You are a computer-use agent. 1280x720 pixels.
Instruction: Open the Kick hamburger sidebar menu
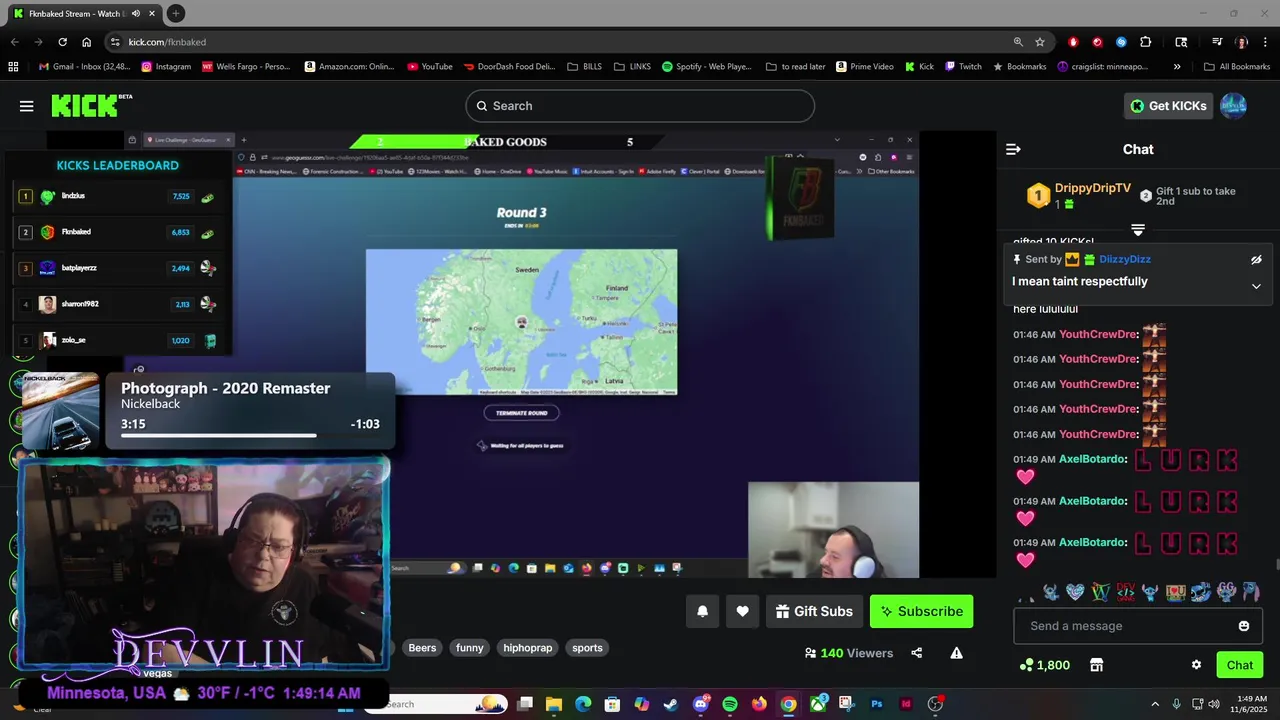(x=27, y=106)
